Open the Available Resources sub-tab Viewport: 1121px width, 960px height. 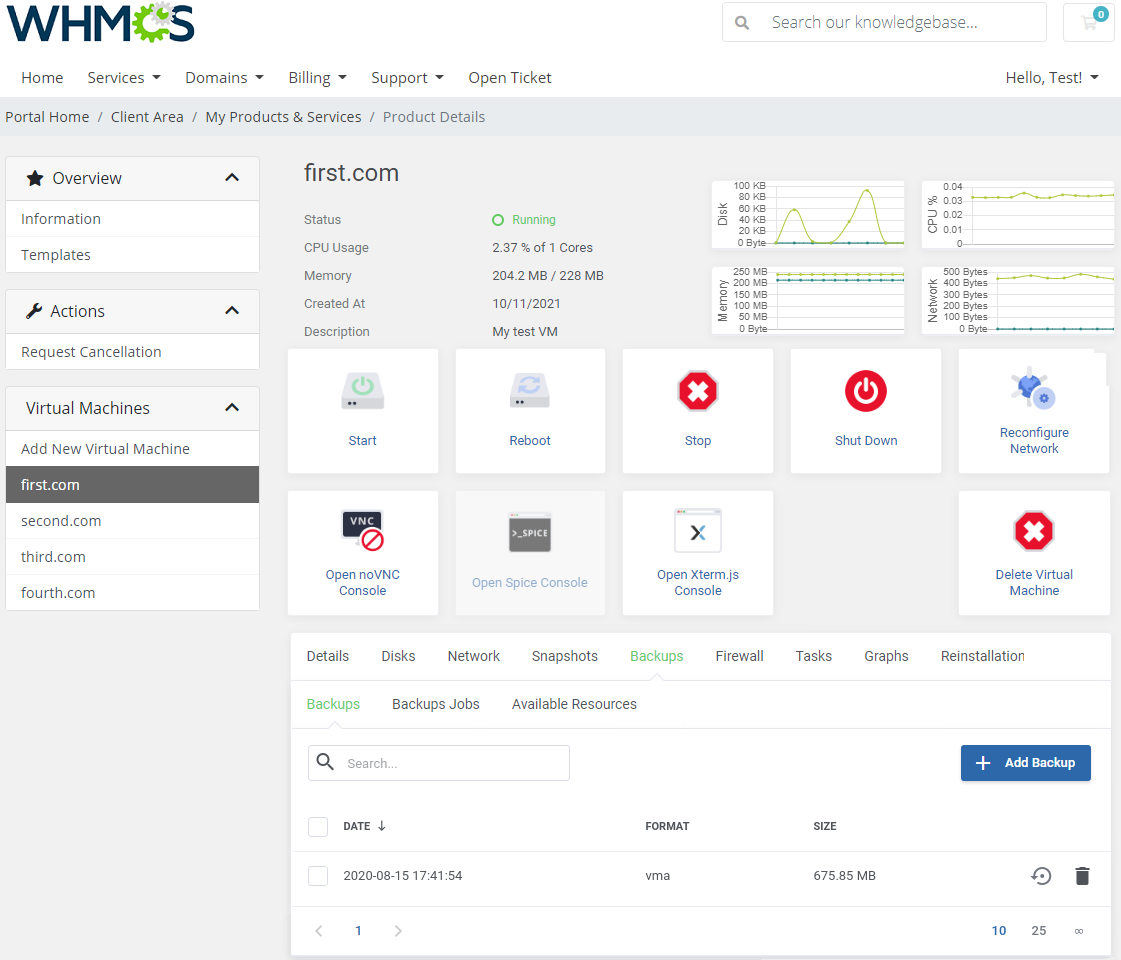pos(574,704)
